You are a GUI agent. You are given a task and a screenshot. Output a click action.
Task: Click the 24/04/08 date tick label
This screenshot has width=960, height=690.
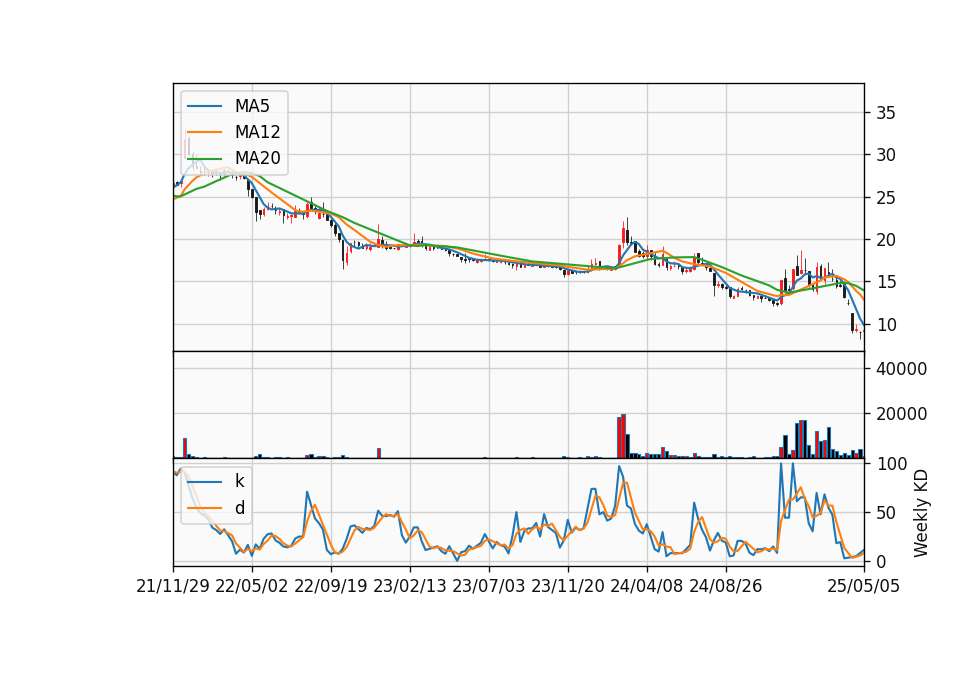pos(647,586)
